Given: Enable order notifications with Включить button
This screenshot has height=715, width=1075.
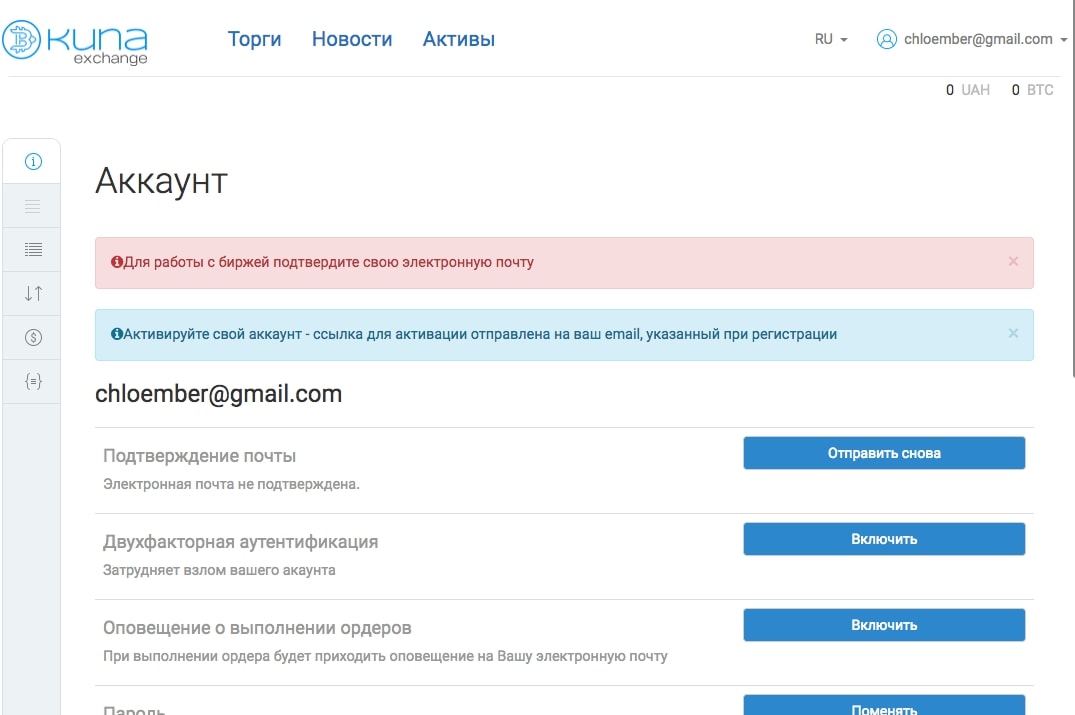Looking at the screenshot, I should [884, 625].
